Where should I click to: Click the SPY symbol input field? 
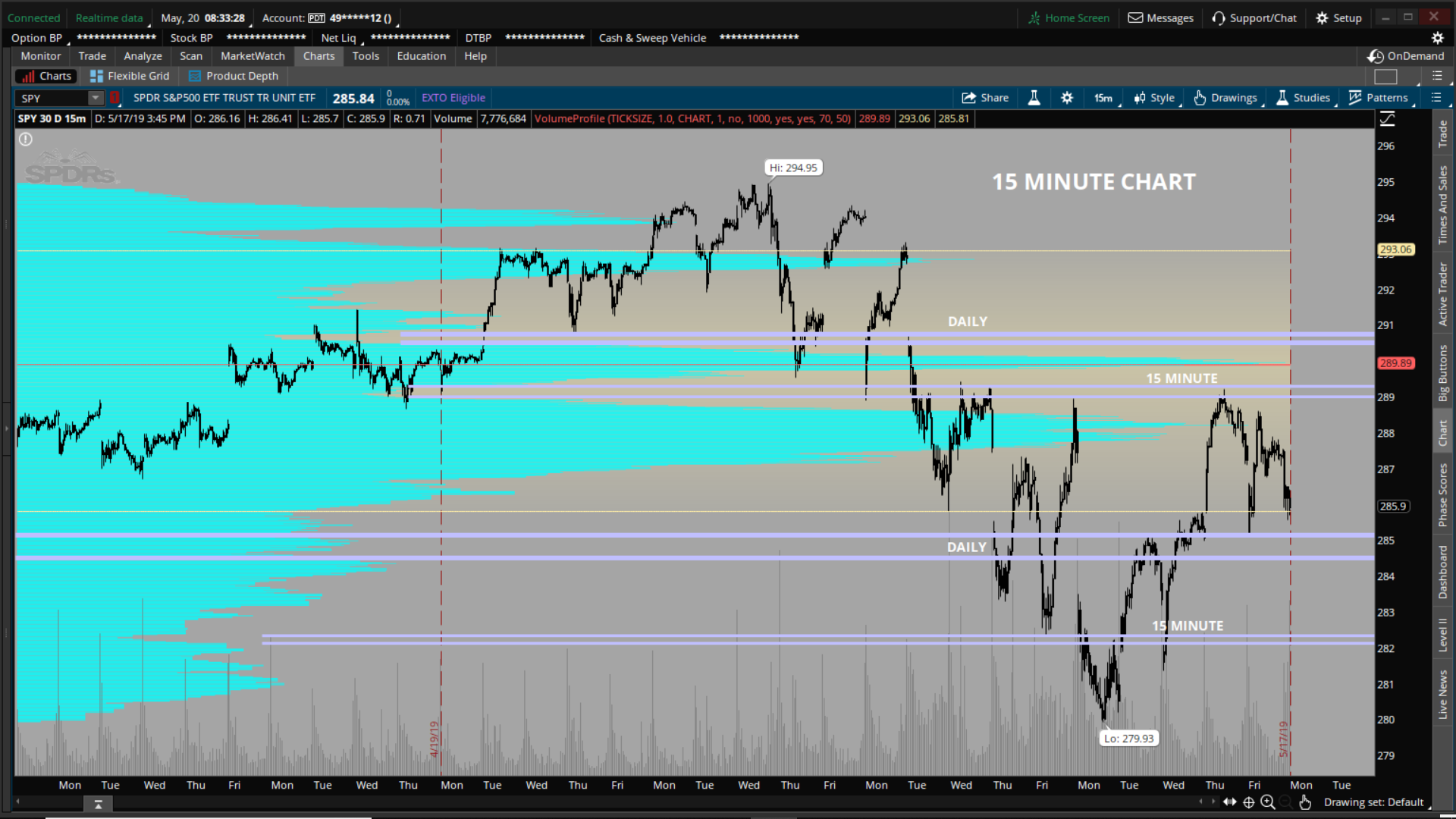click(52, 98)
